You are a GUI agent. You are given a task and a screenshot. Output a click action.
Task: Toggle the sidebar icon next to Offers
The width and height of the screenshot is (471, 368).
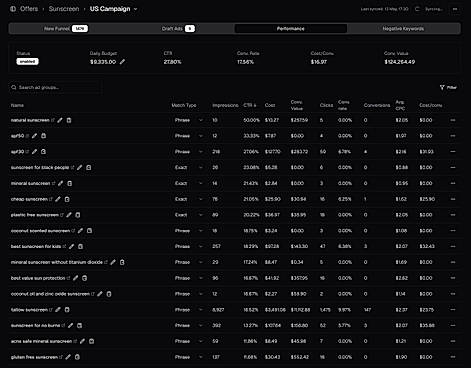13,9
